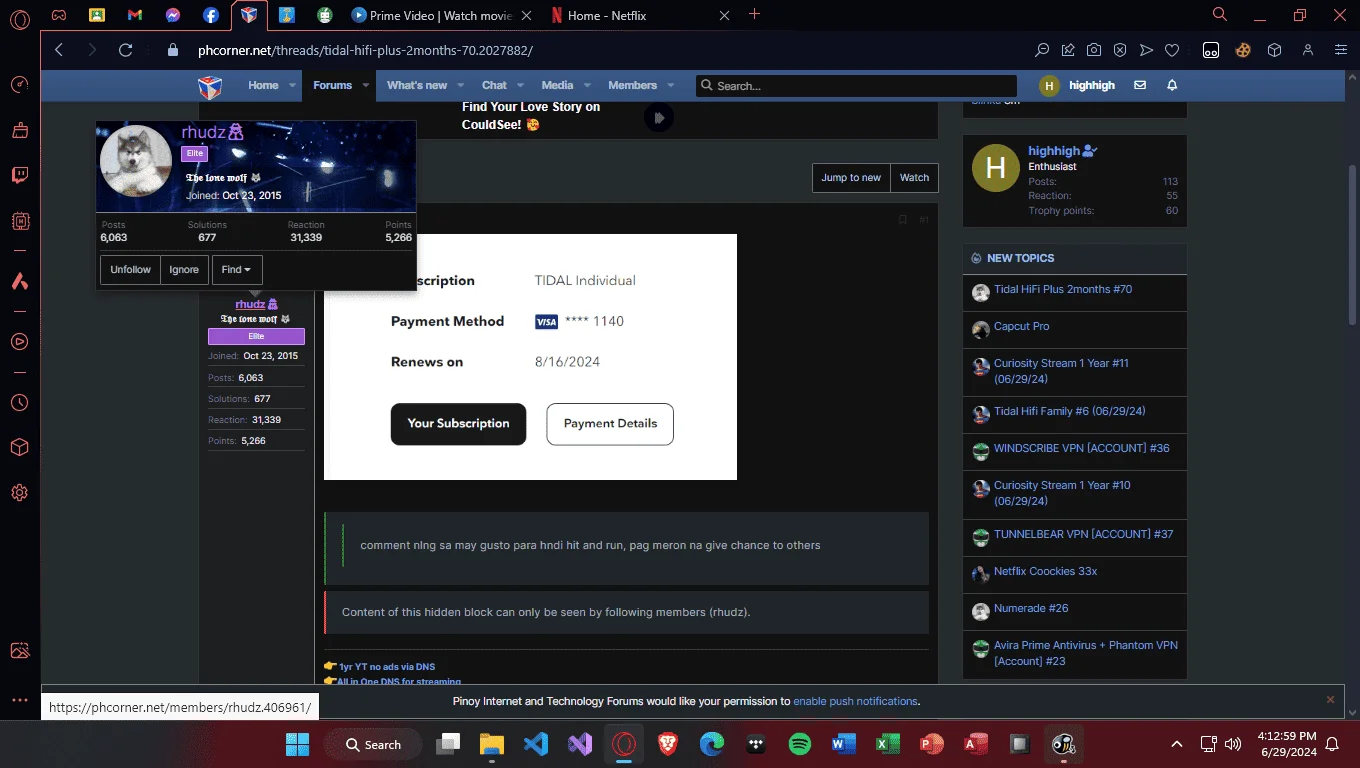Bookmark page with heart icon

click(1172, 50)
